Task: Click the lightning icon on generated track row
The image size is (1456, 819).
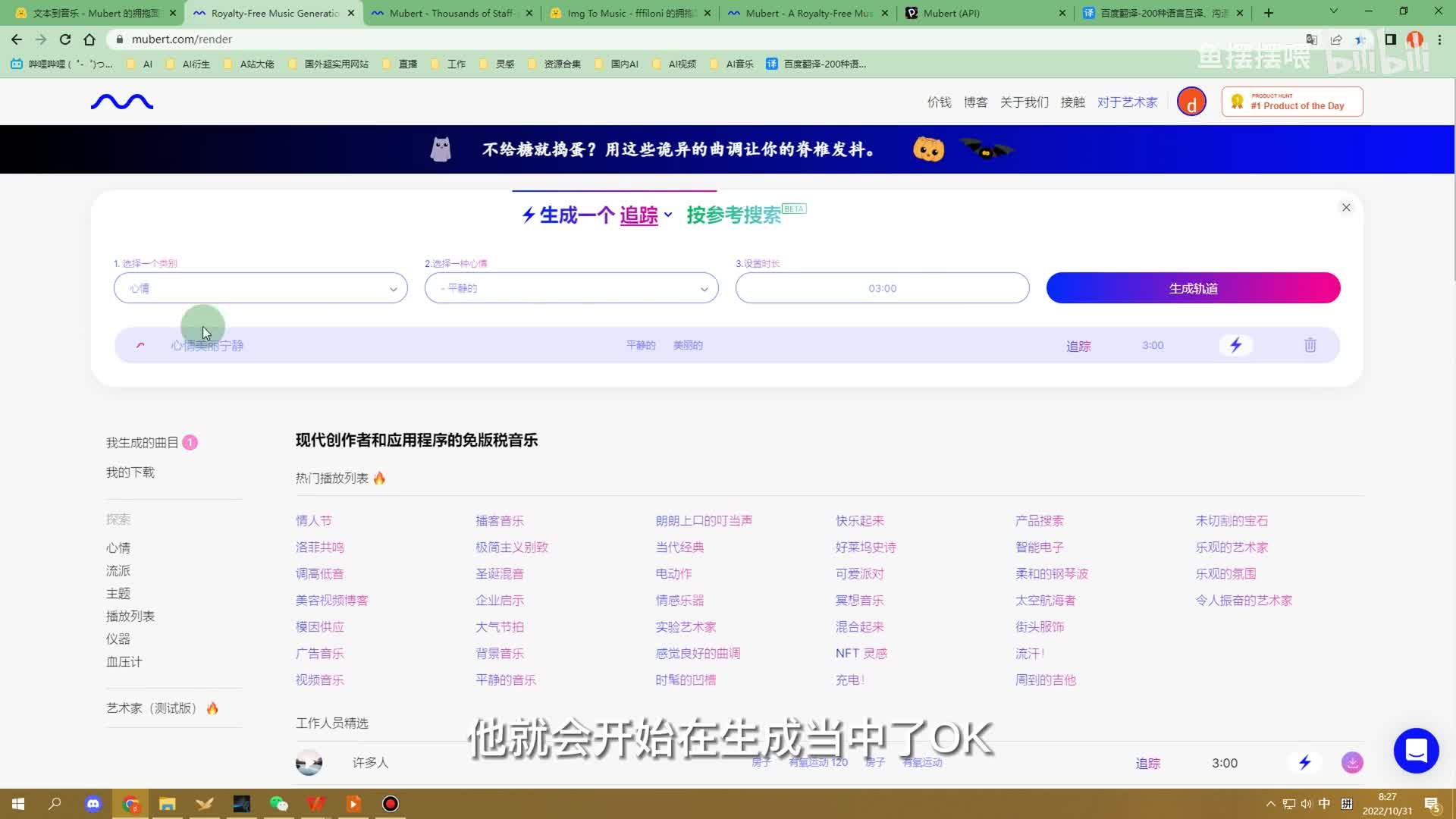Action: pos(1235,345)
